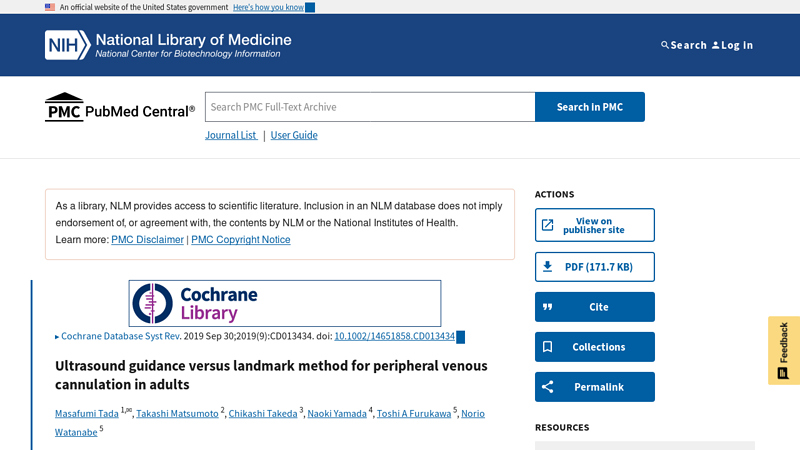Expand the Cochrane Database Syst Rev journal triangle
Image resolution: width=800 pixels, height=450 pixels.
[57, 337]
